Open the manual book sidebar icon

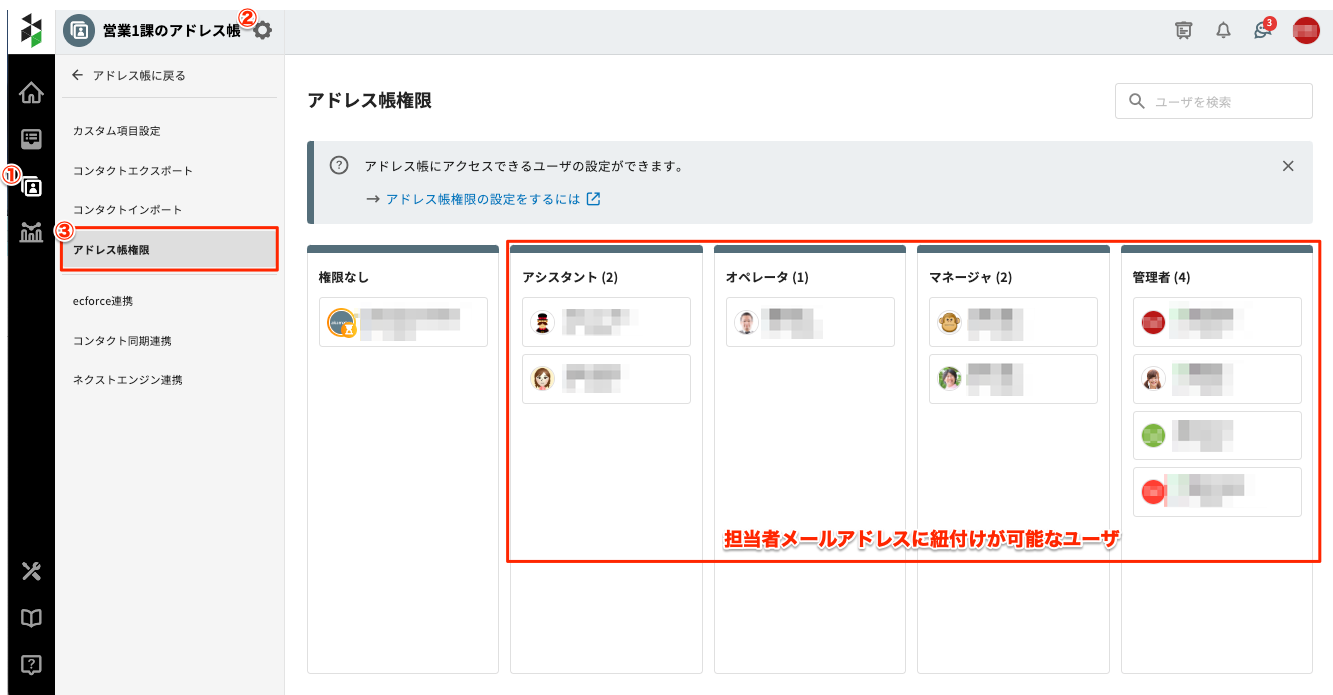pos(32,618)
